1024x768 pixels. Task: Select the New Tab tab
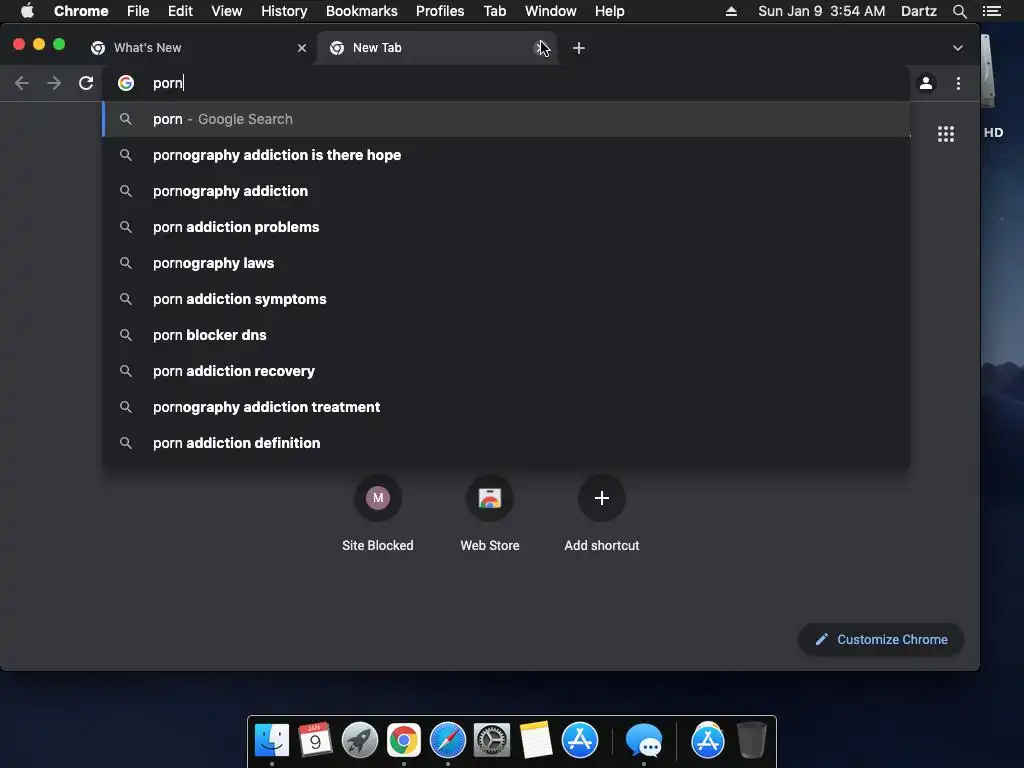click(436, 48)
